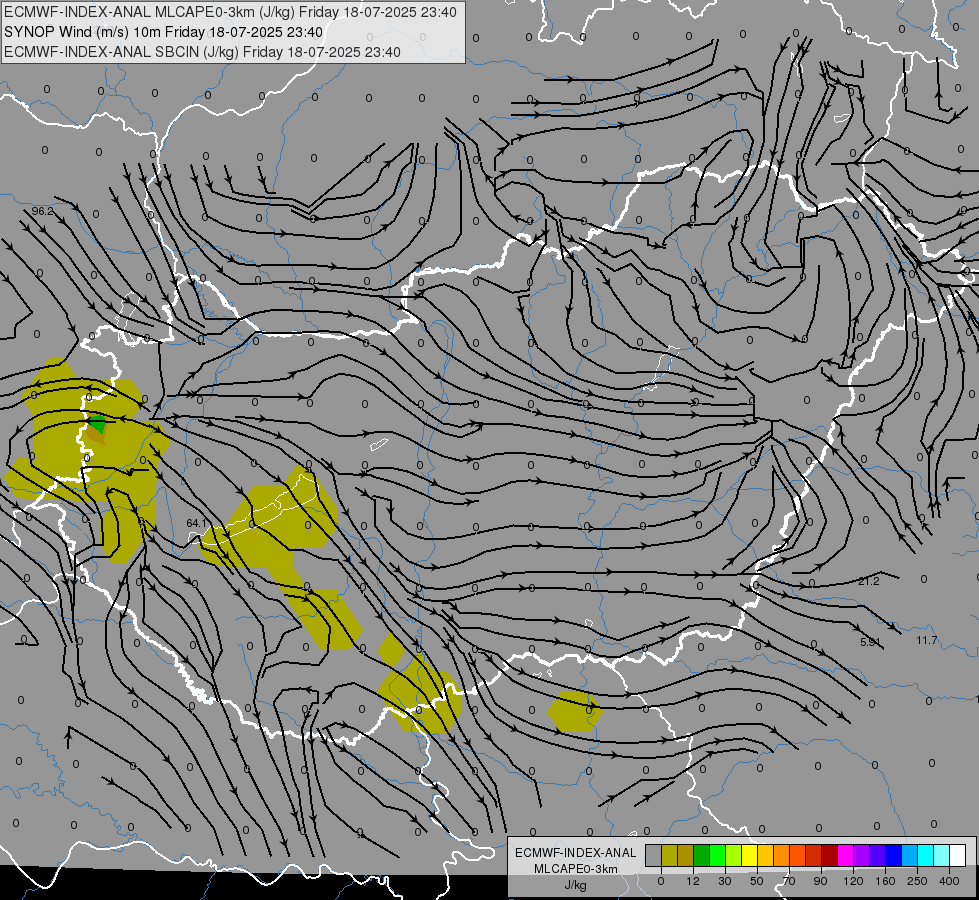Click the map value '64.1'
Screen dimensions: 979x900
click(x=197, y=523)
